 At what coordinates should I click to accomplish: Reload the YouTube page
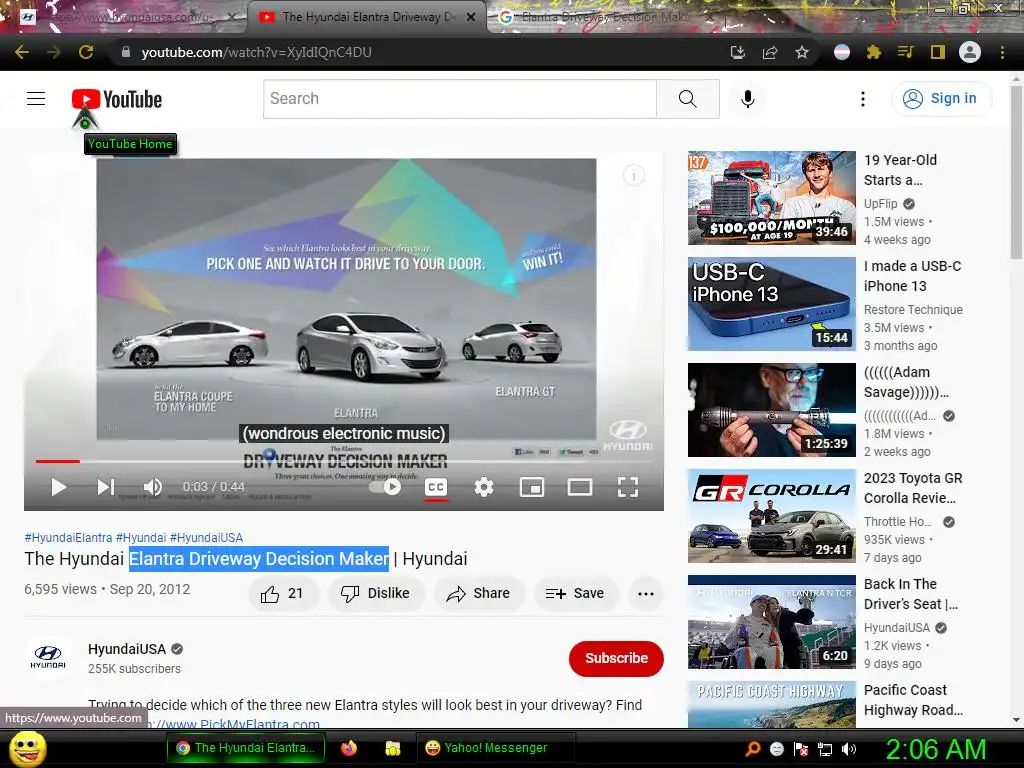pyautogui.click(x=86, y=52)
